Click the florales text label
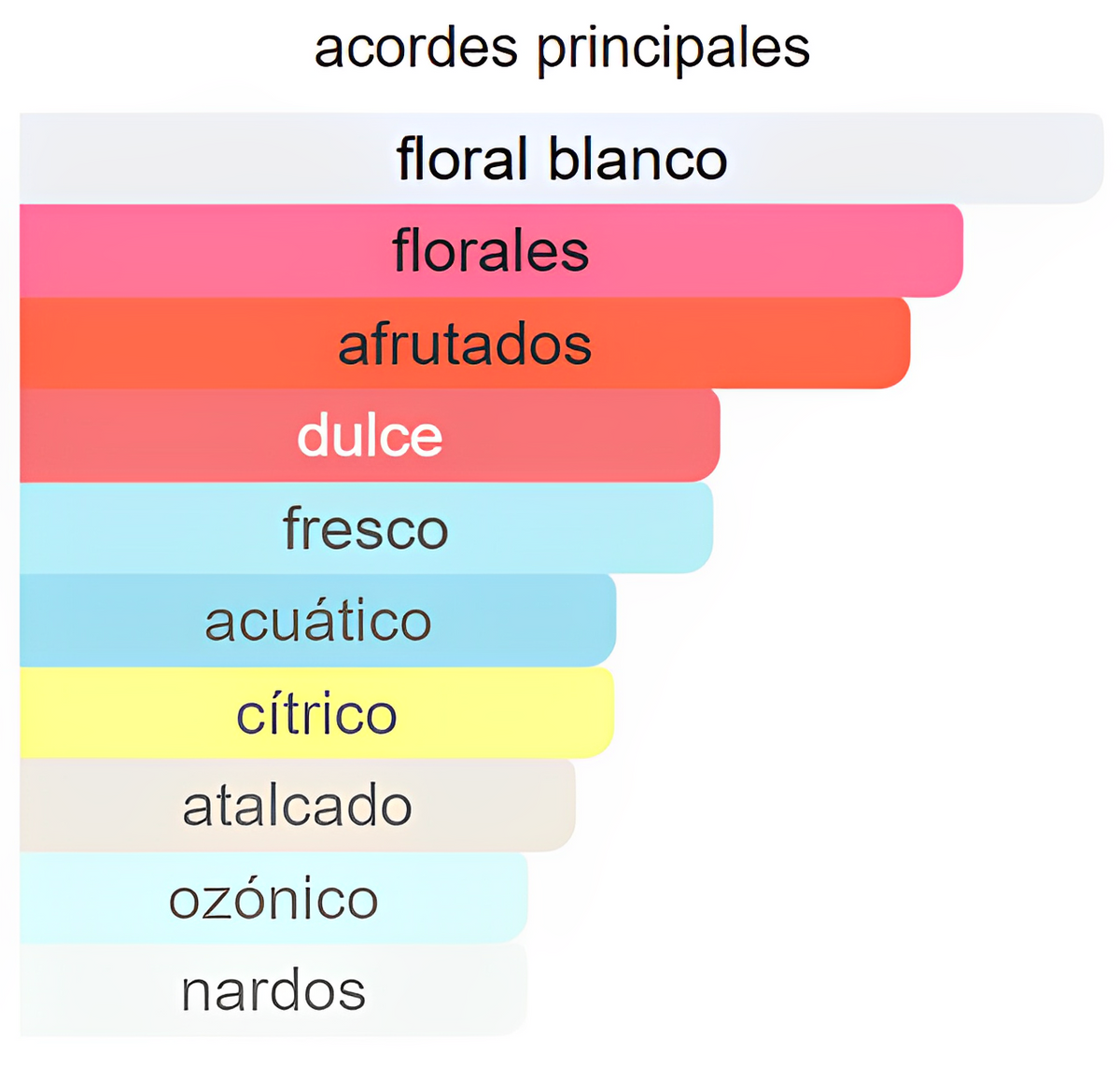This screenshot has width=1120, height=1067. coord(491,250)
